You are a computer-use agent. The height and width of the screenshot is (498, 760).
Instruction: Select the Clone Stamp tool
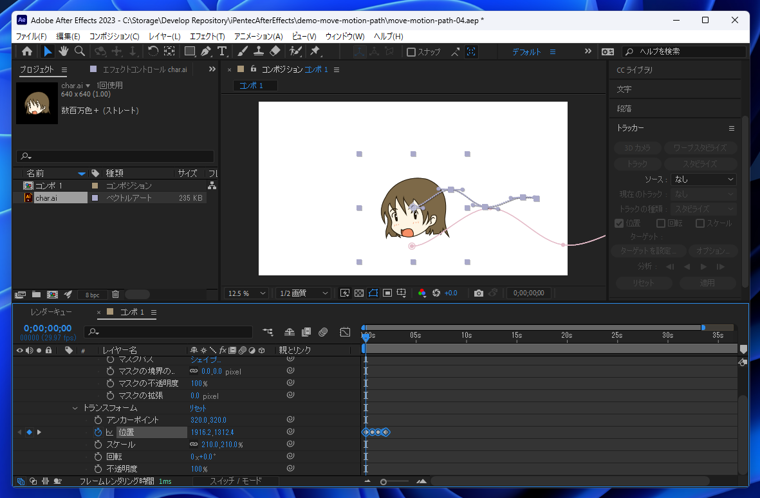pyautogui.click(x=258, y=51)
